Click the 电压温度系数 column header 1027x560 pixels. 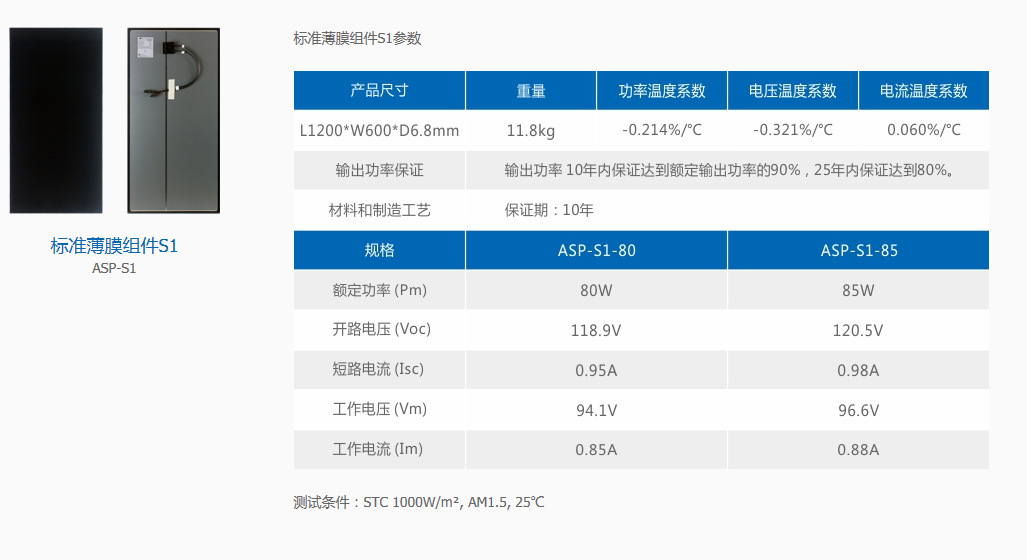[x=793, y=90]
